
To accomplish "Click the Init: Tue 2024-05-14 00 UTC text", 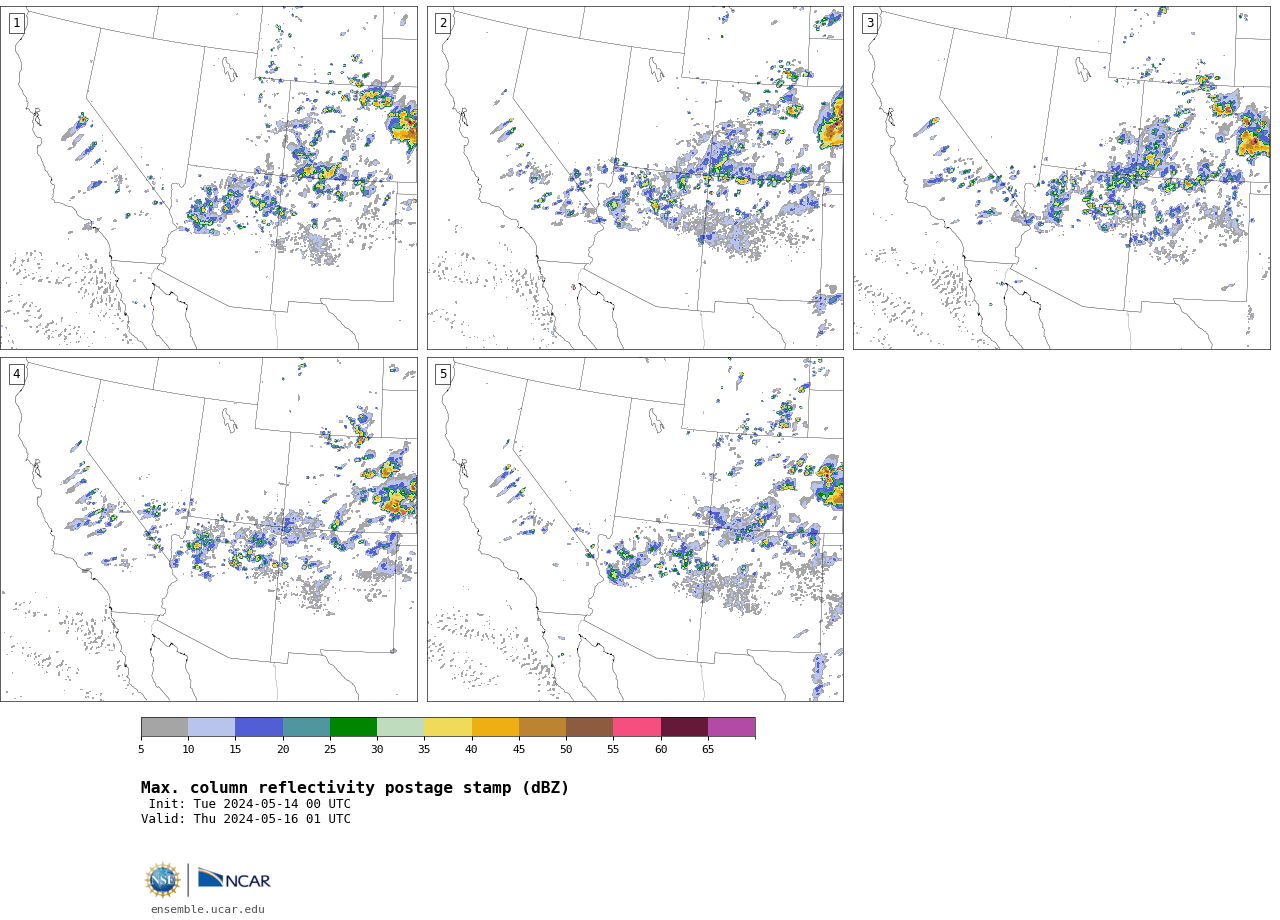I will 250,804.
